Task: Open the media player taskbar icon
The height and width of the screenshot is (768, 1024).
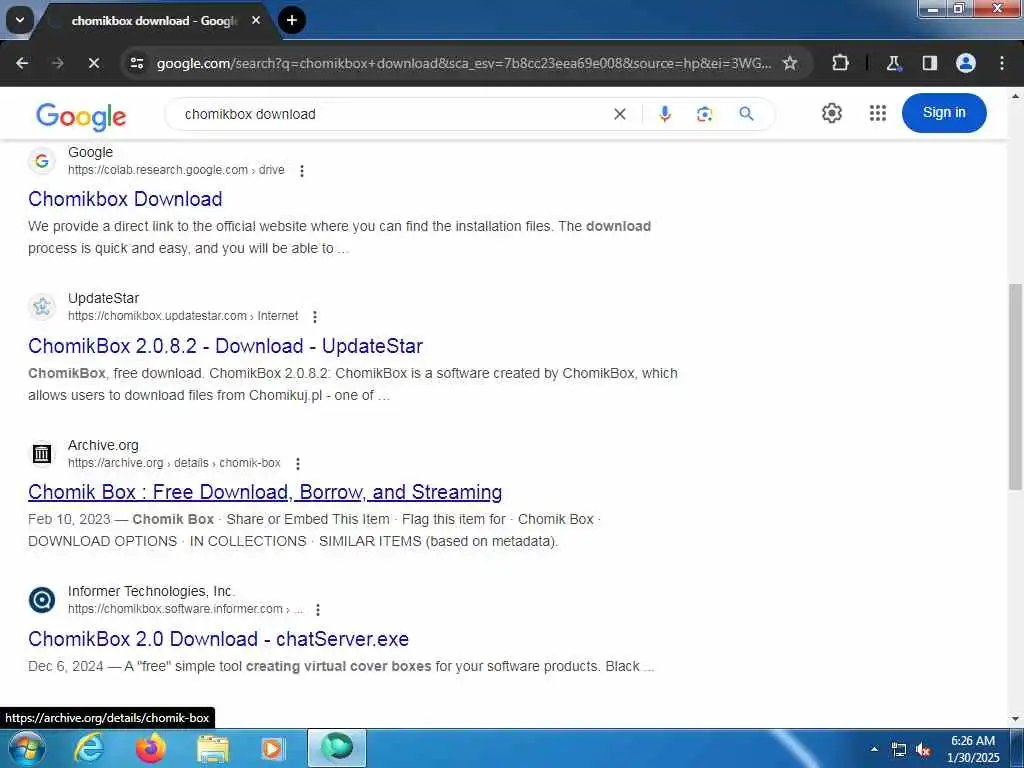Action: click(272, 748)
